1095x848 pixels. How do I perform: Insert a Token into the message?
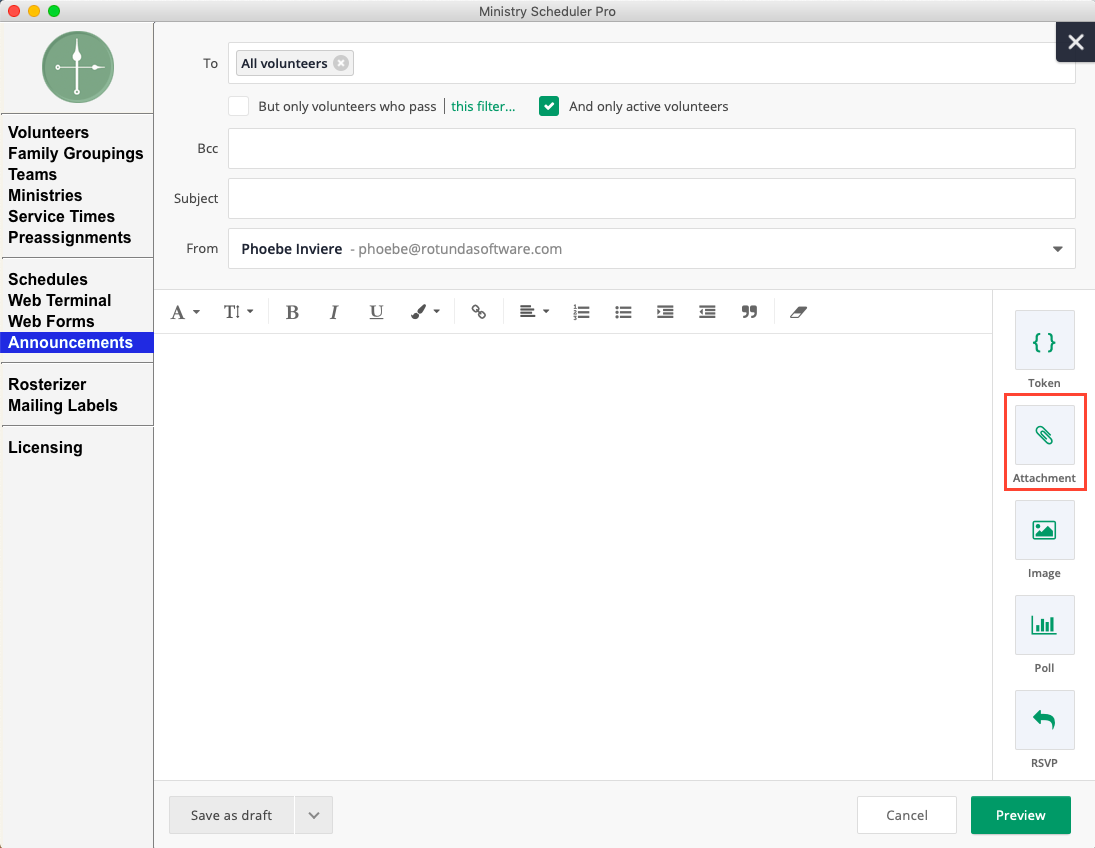[1044, 341]
